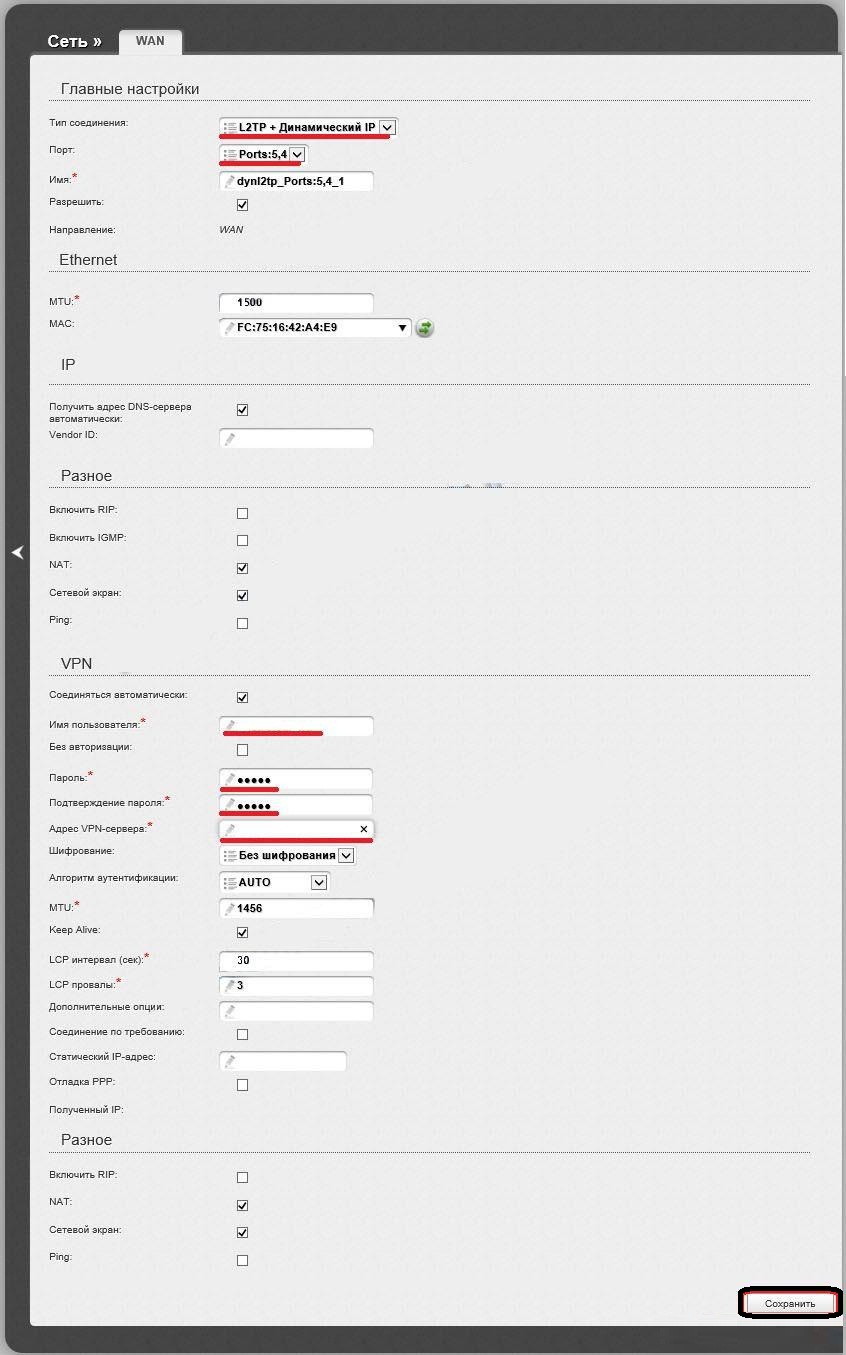Enable the Отладка PPP checkbox
The width and height of the screenshot is (846, 1355).
click(x=242, y=1085)
